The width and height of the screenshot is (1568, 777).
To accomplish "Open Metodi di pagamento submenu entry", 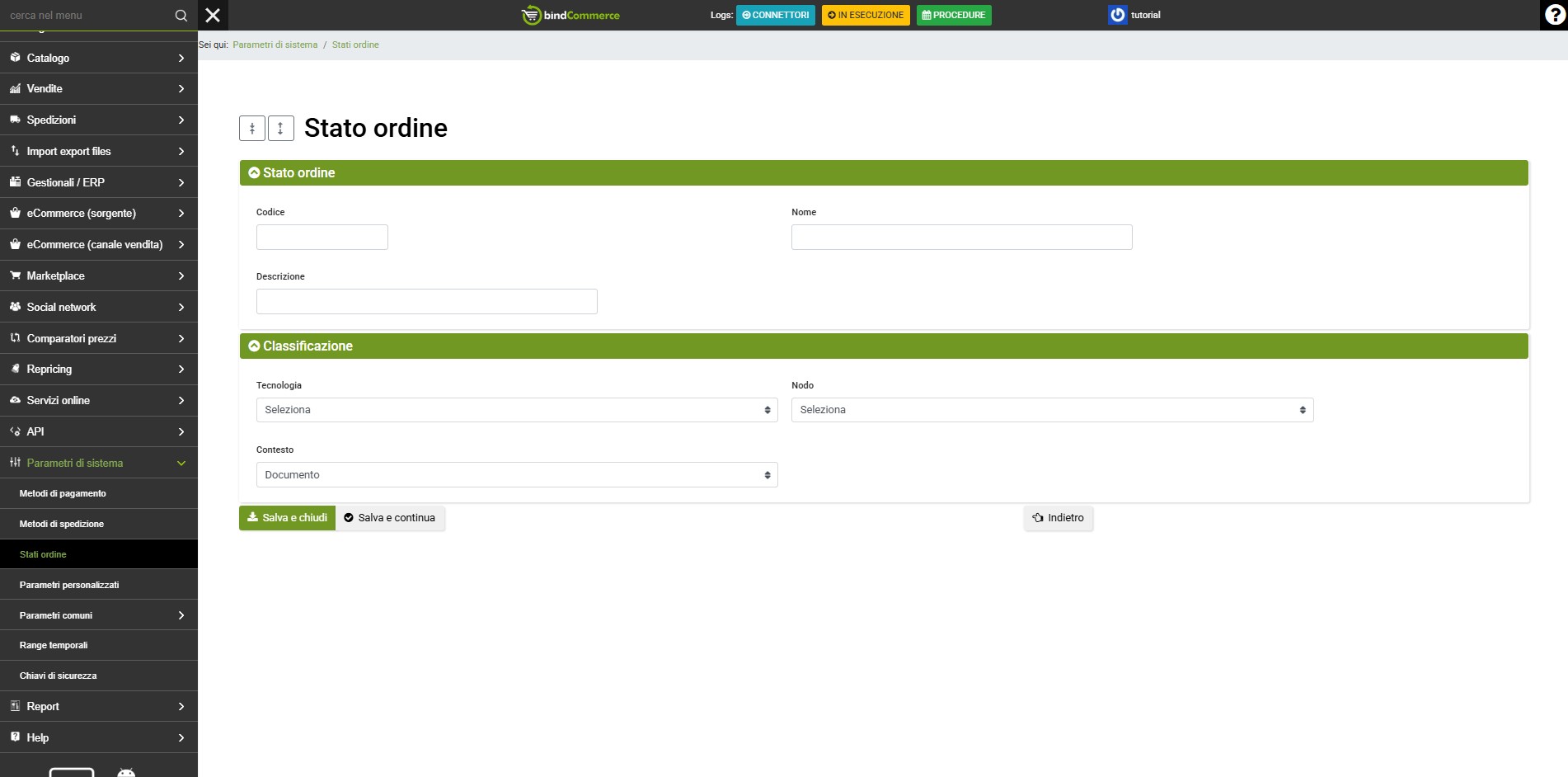I will pyautogui.click(x=63, y=493).
